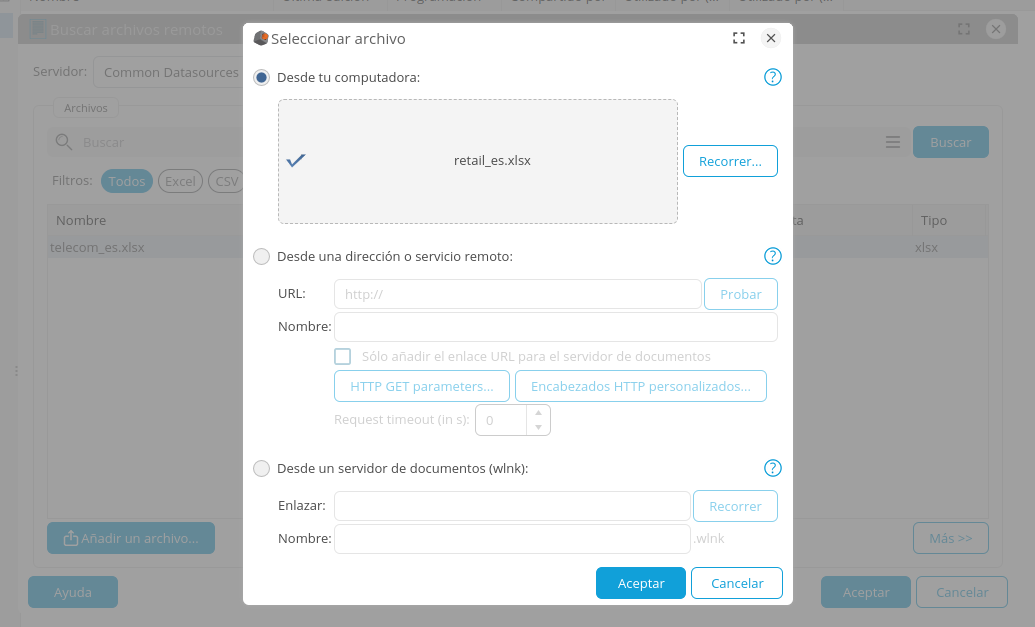Screen dimensions: 1035x627
Task: Choose 'Desde un servidor de documentos (wlnk)'
Action: point(262,468)
